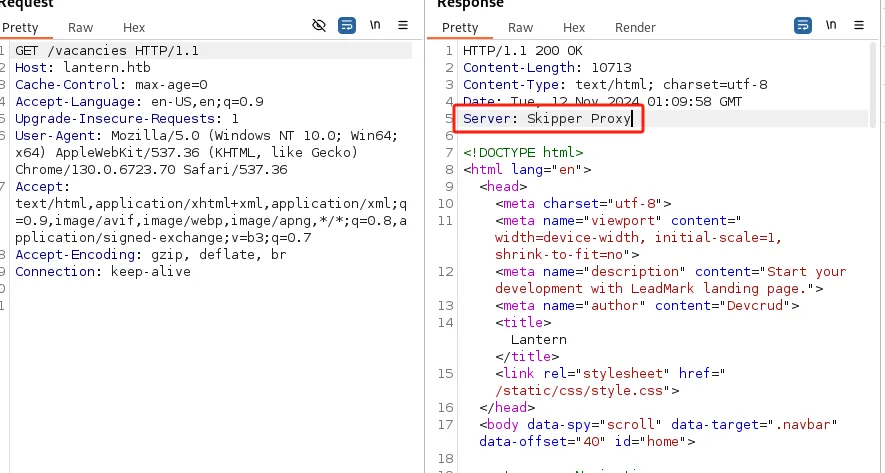Click the Upgrade-Insecure-Requests: 1 header
Screen dimensions: 885x473
pos(127,119)
